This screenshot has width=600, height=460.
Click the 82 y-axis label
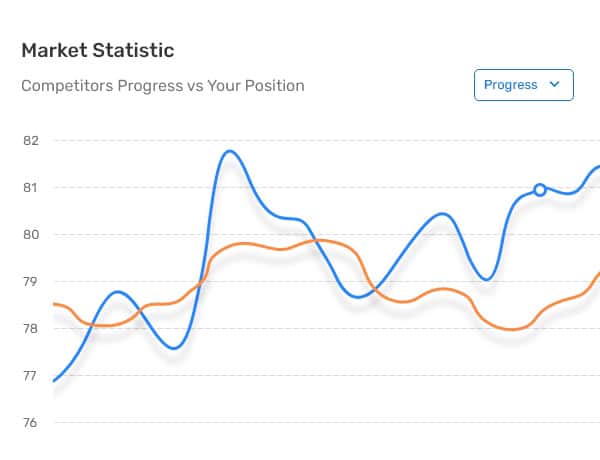pos(31,141)
